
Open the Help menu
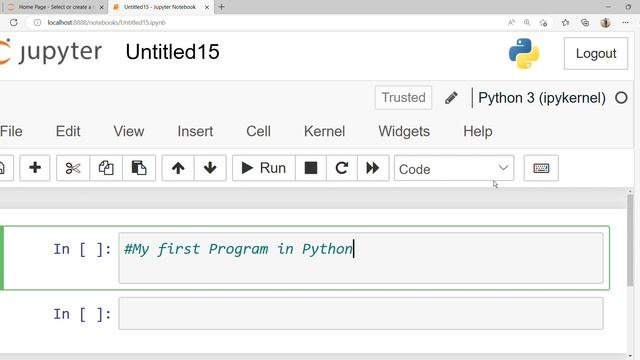478,131
